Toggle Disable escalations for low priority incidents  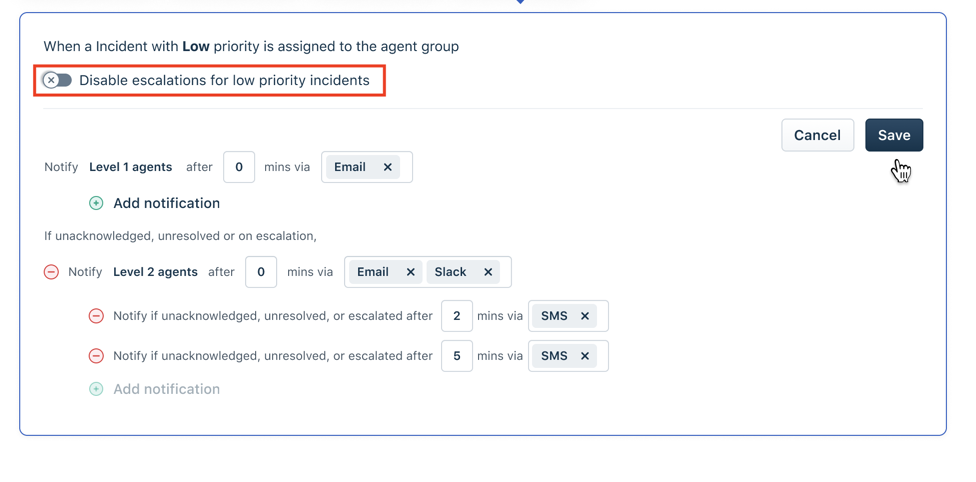click(57, 80)
